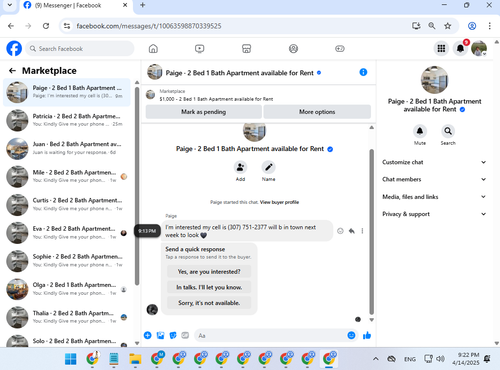Open Paige 2 Bed 1 Bath conversation

point(67,92)
